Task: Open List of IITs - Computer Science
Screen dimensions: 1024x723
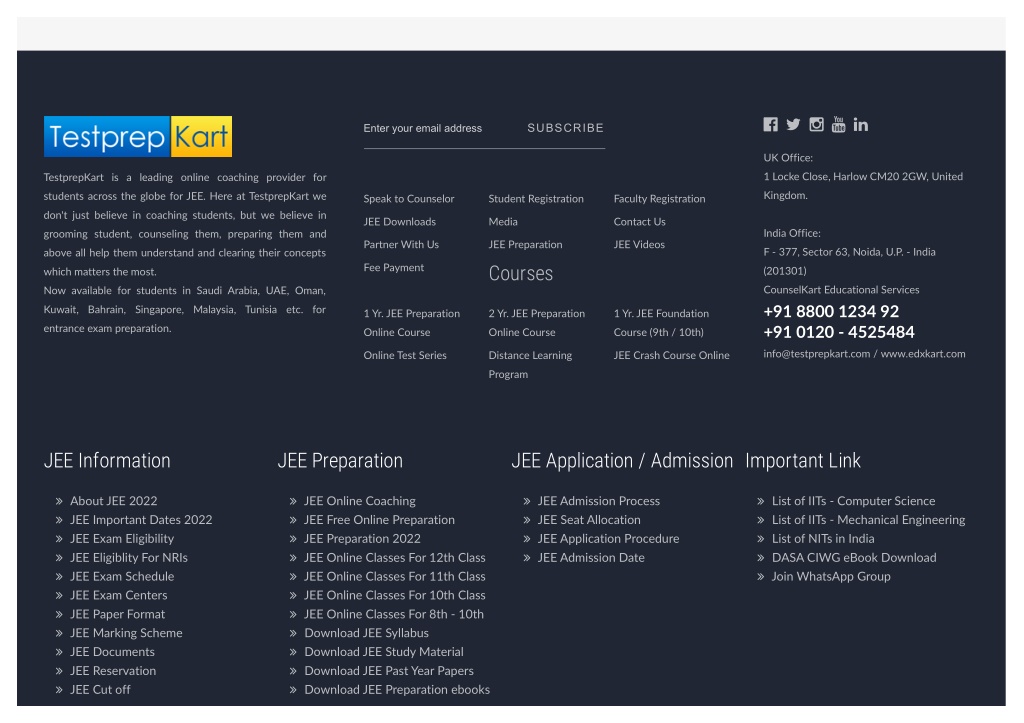Action: pos(854,501)
